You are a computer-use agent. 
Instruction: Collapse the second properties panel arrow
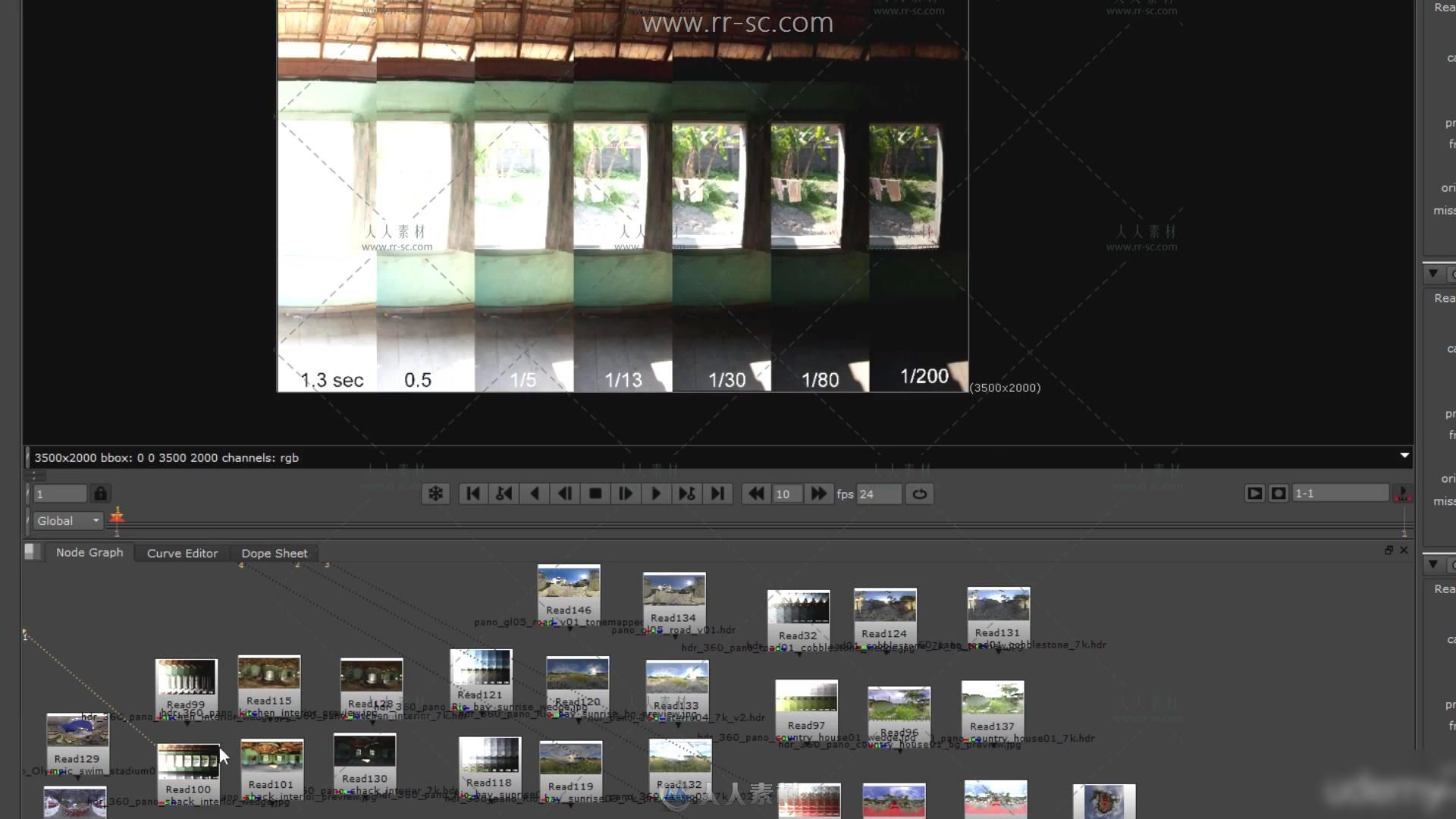click(x=1432, y=273)
